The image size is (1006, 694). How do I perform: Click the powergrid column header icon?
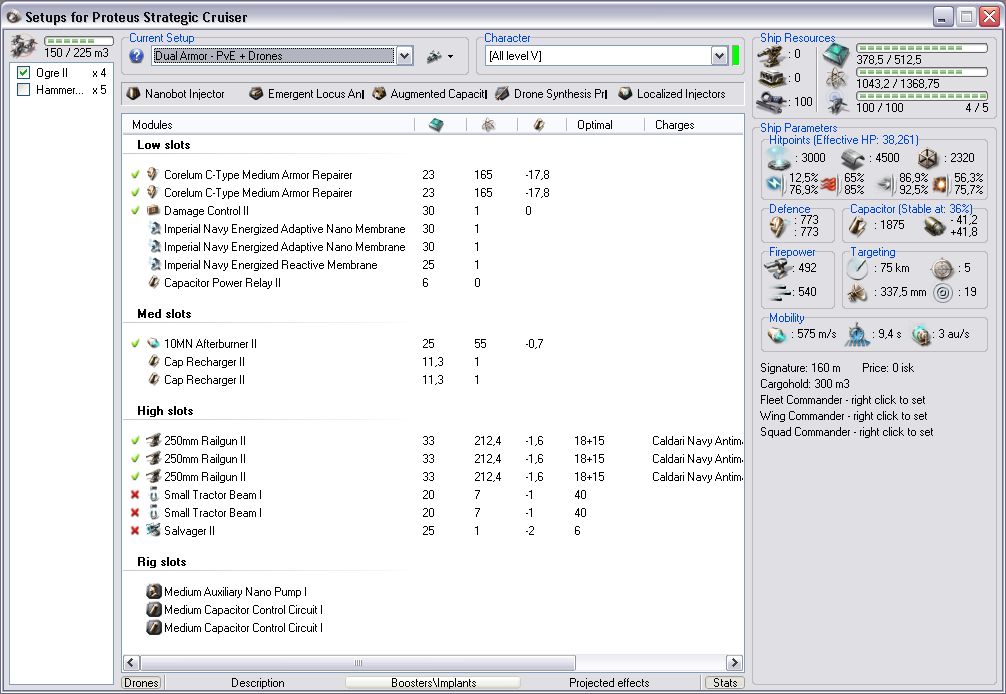[x=488, y=124]
